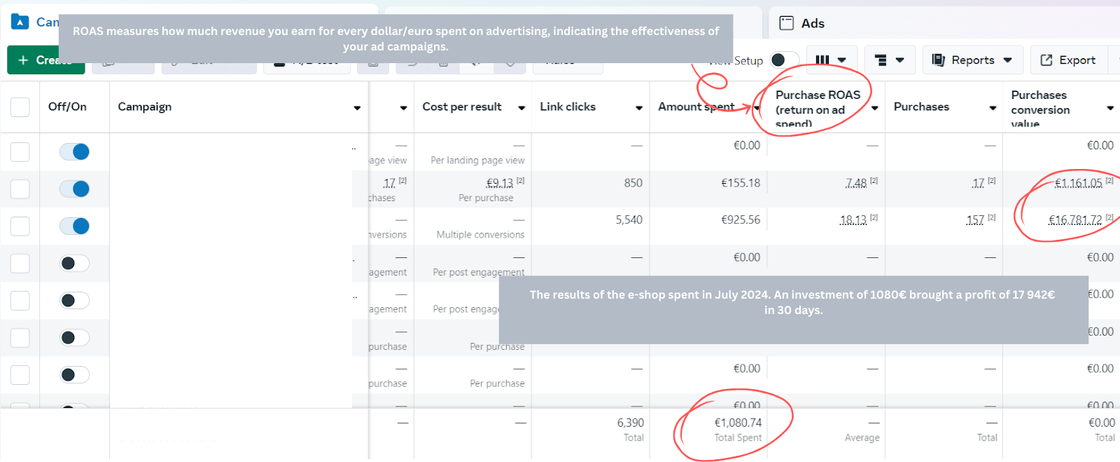Turn off the third campaign's on/off switch
This screenshot has width=1120, height=462.
(x=74, y=226)
